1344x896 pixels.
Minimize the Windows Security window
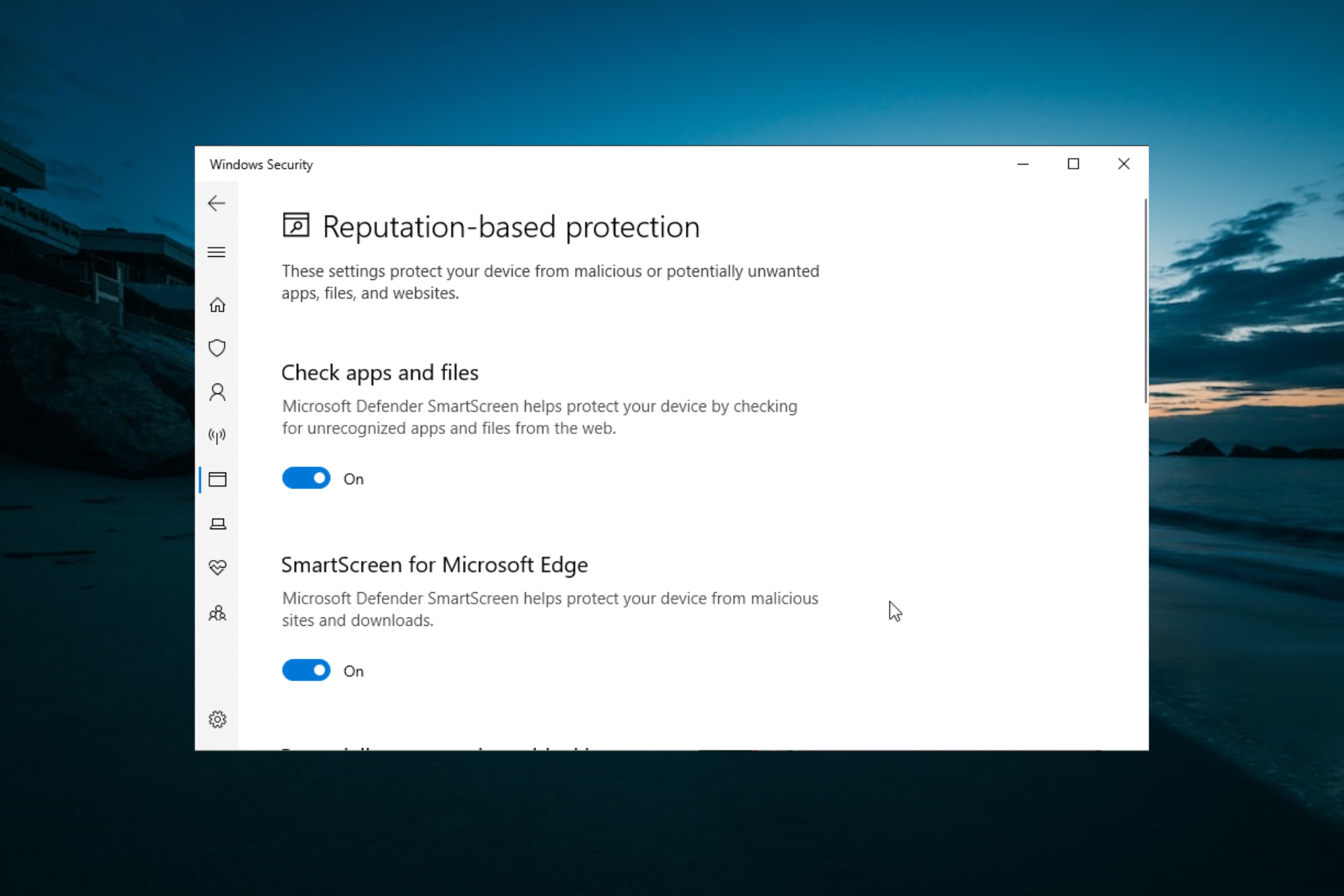pos(1023,164)
